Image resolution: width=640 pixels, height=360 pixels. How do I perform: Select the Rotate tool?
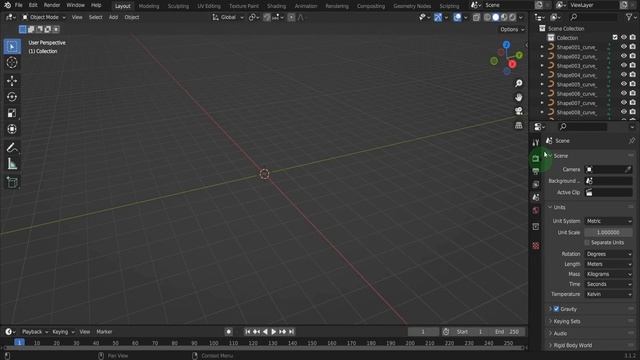point(12,97)
